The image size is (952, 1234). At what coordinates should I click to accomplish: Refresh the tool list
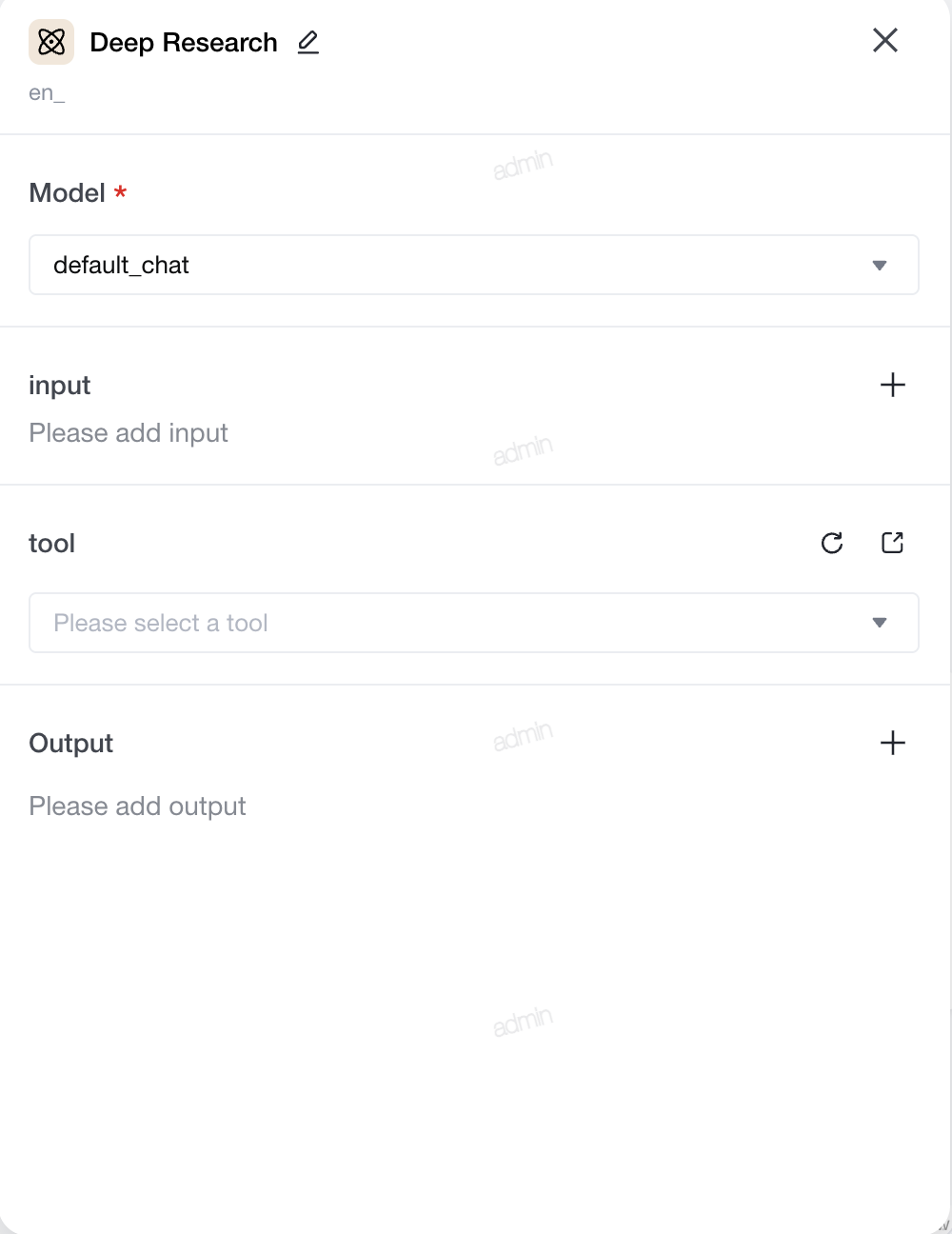[x=832, y=543]
